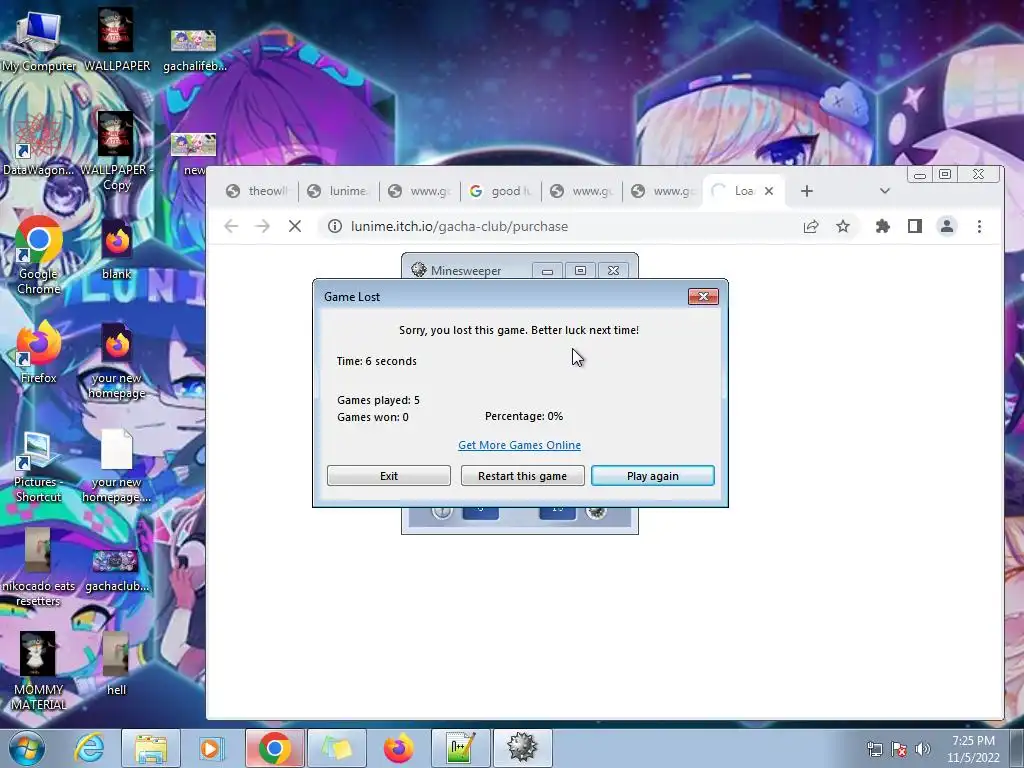
Task: Toggle Chrome side panel icon
Action: click(914, 226)
